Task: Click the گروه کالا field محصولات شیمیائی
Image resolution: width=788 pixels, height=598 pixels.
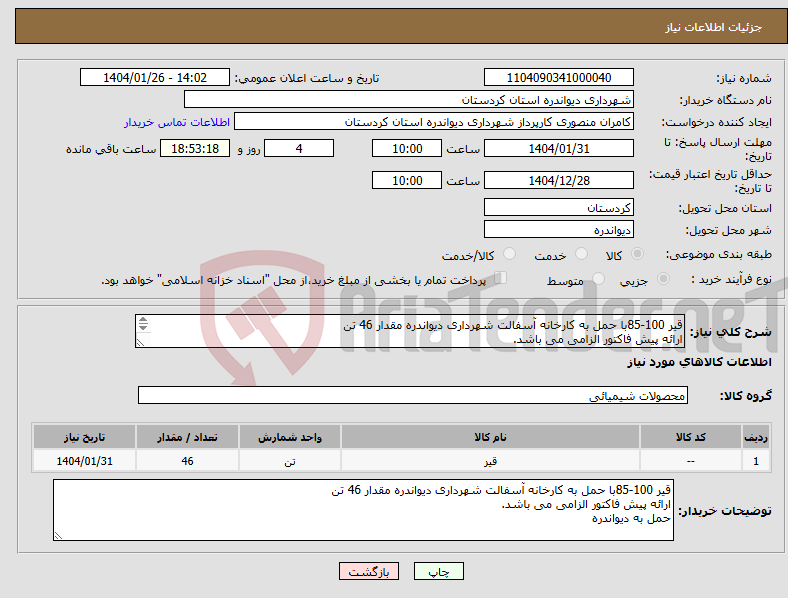Action: (x=413, y=395)
